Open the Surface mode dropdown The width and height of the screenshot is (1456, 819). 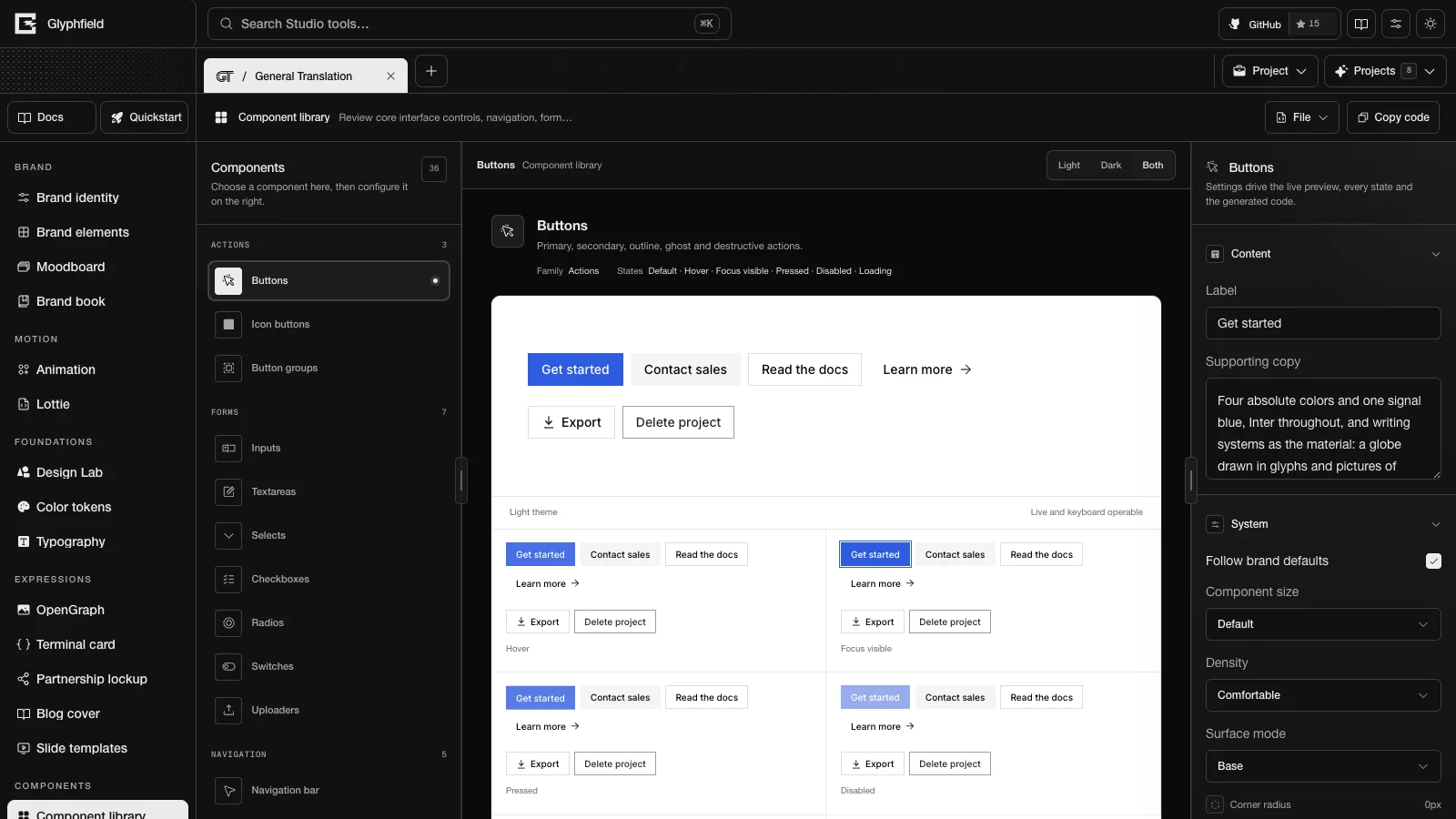pos(1323,766)
